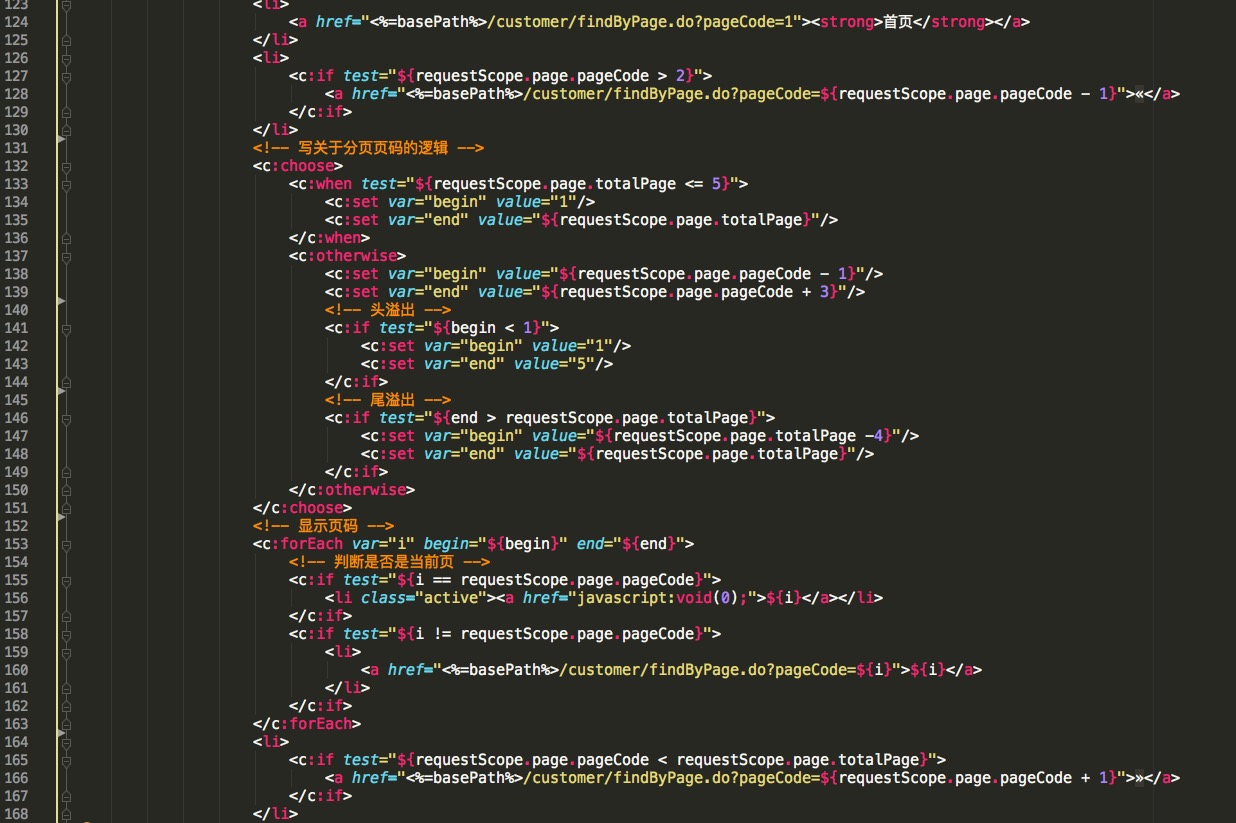
Task: Collapse the c:choose block at line 132
Action: point(66,166)
